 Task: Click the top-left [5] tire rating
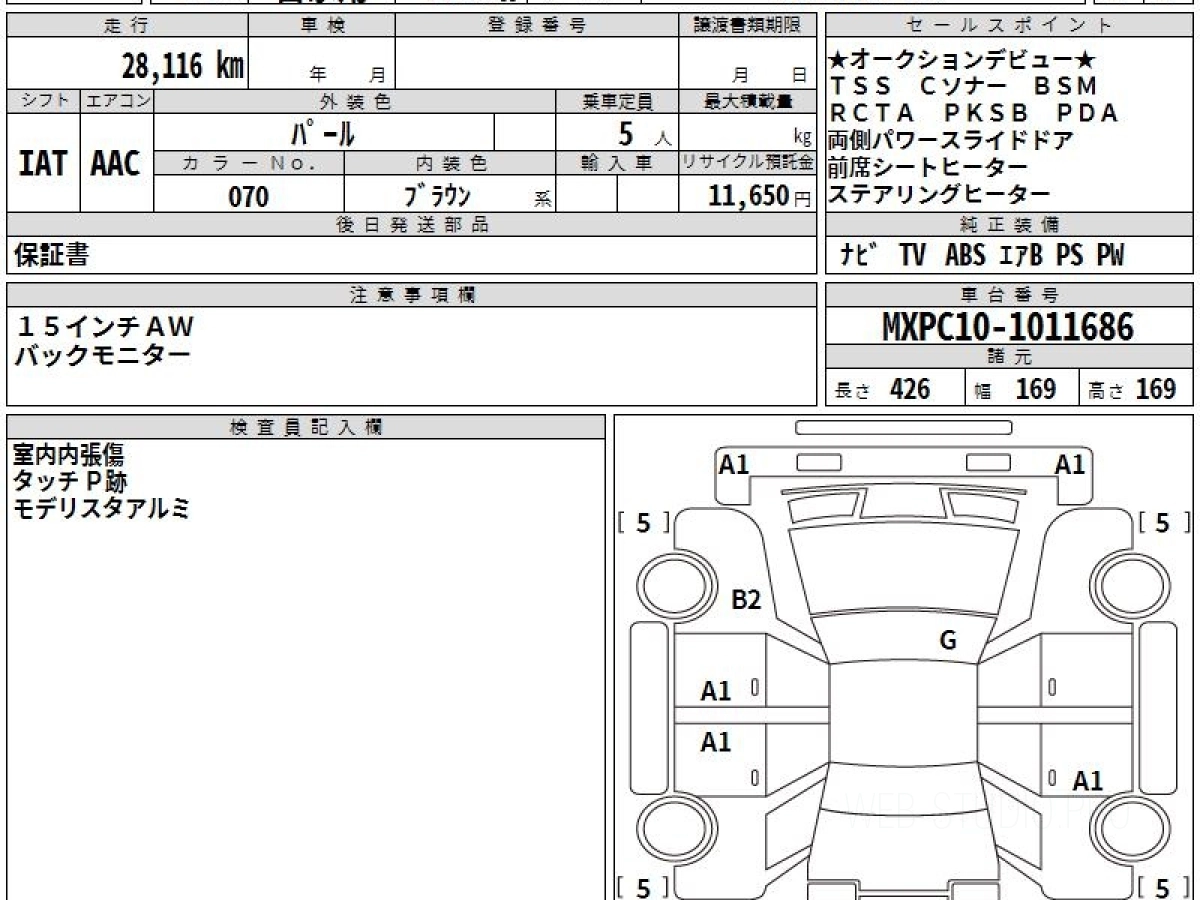coord(644,523)
